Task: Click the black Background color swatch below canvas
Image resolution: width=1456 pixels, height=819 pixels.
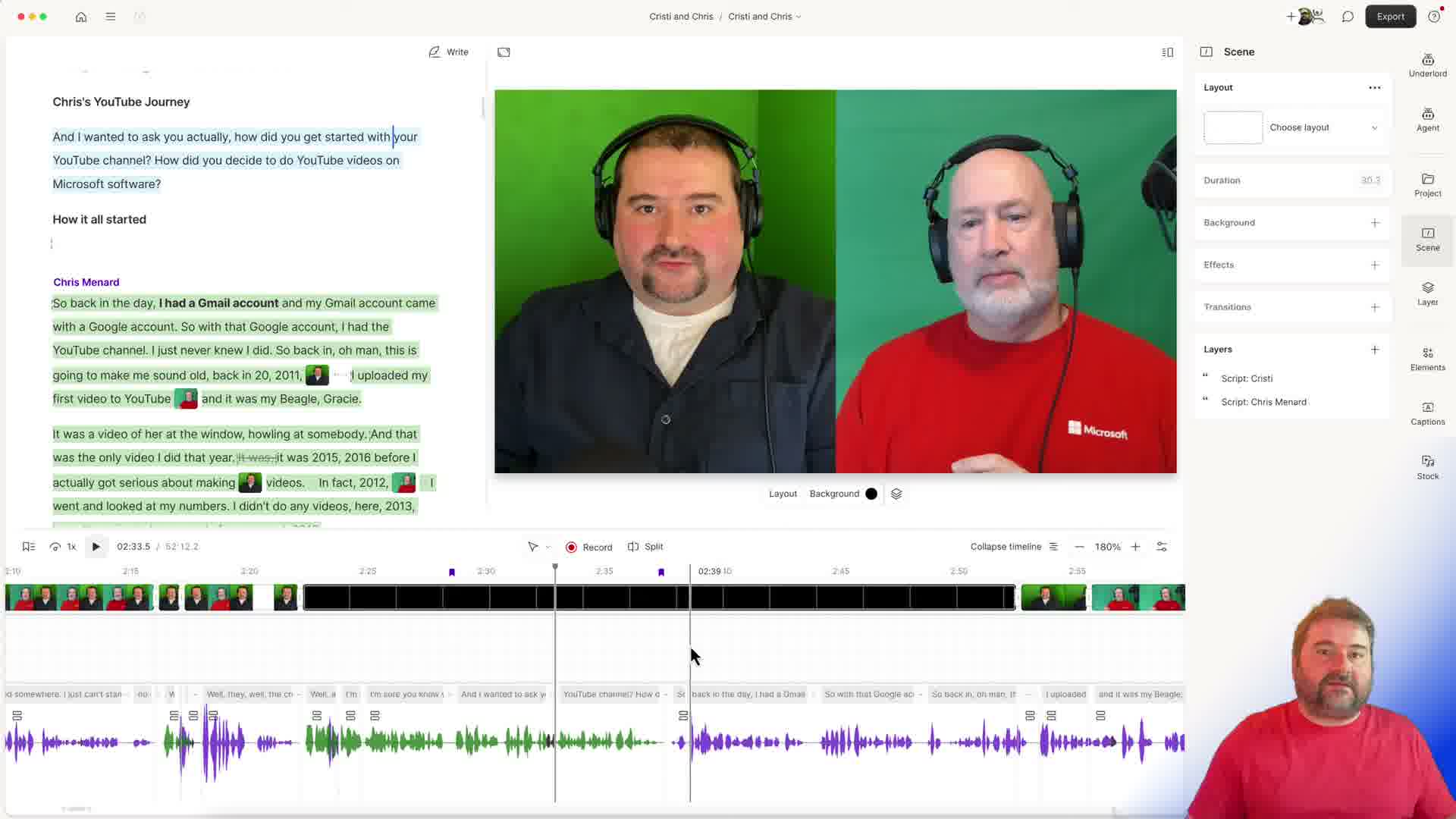Action: [871, 494]
